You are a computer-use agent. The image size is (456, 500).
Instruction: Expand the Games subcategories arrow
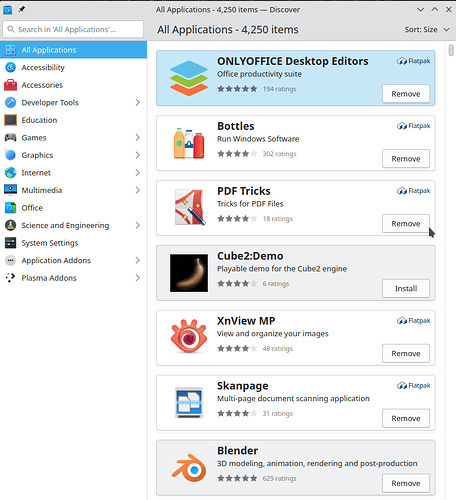[137, 137]
